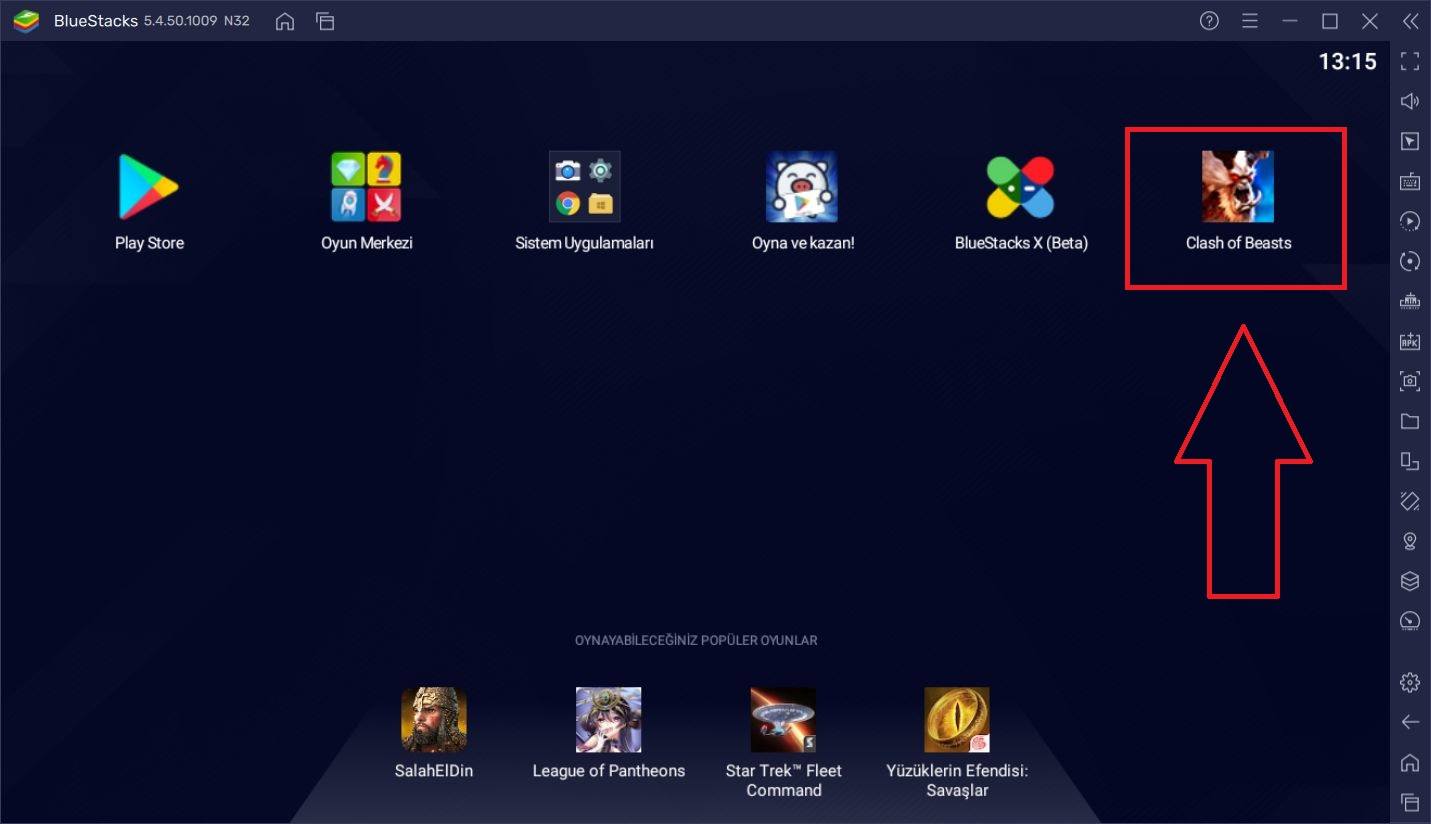Open multi-instance tabs icon in title bar

pos(324,21)
